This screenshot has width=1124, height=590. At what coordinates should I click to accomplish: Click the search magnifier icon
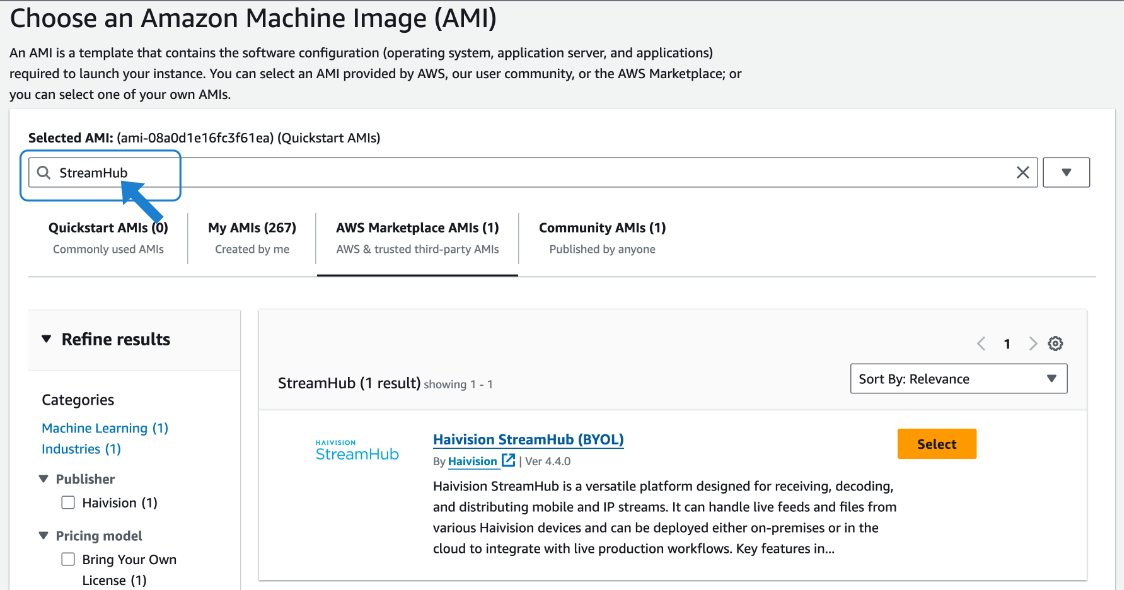43,173
